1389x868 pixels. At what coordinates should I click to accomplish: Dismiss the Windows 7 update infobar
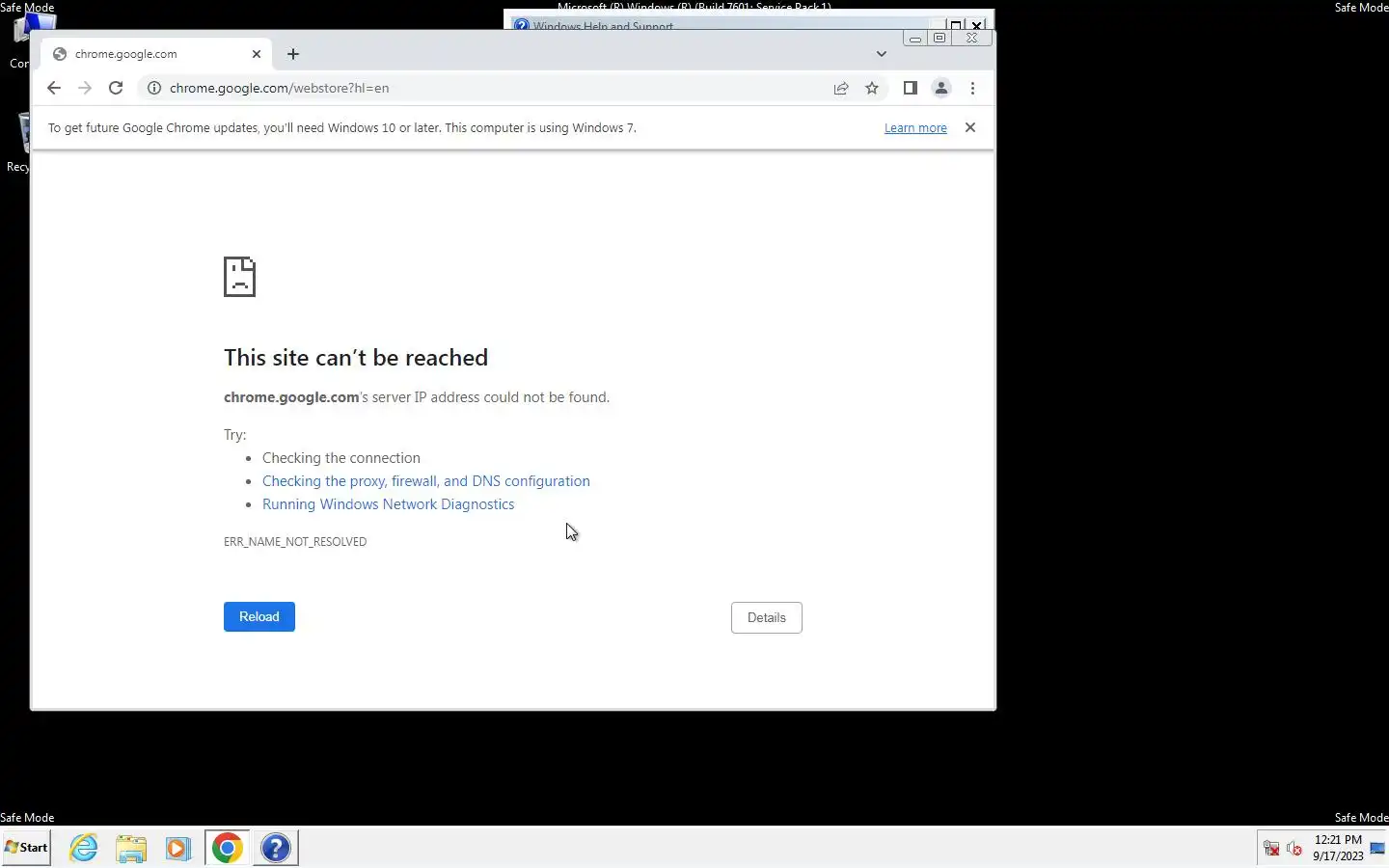point(970,127)
